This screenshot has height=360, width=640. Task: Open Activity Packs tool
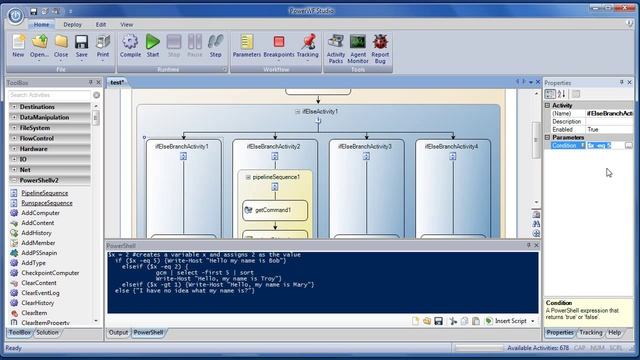tap(336, 49)
